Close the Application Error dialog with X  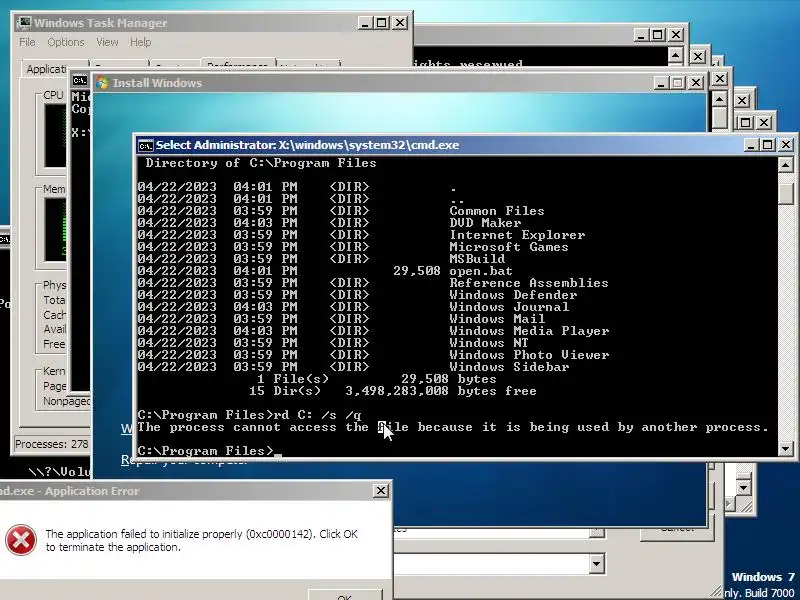click(381, 491)
